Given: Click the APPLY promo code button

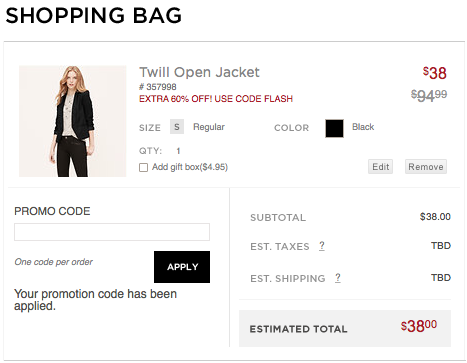Looking at the screenshot, I should point(182,267).
